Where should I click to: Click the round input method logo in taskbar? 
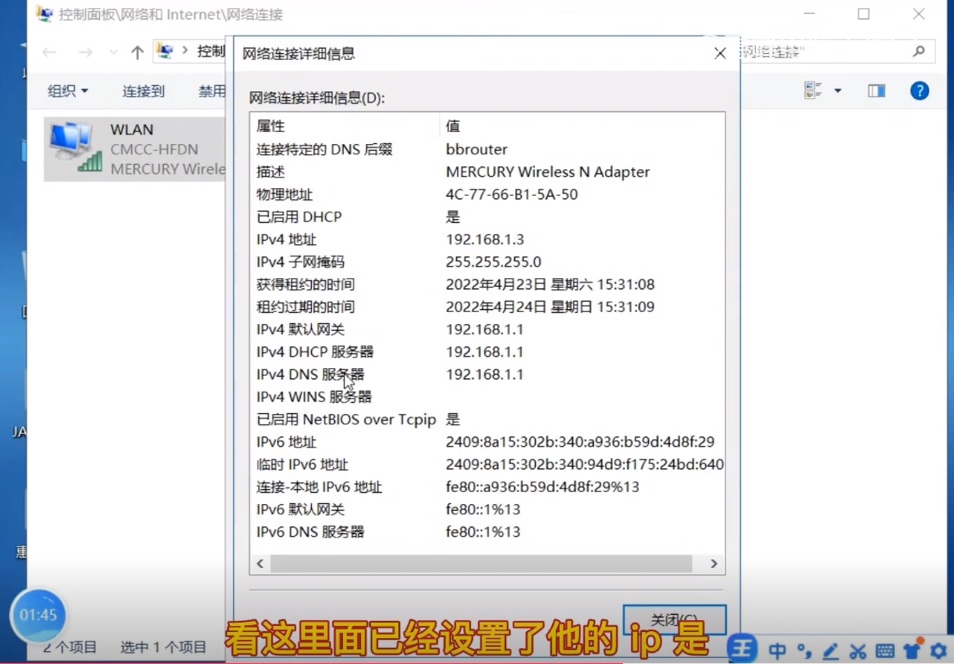point(741,649)
